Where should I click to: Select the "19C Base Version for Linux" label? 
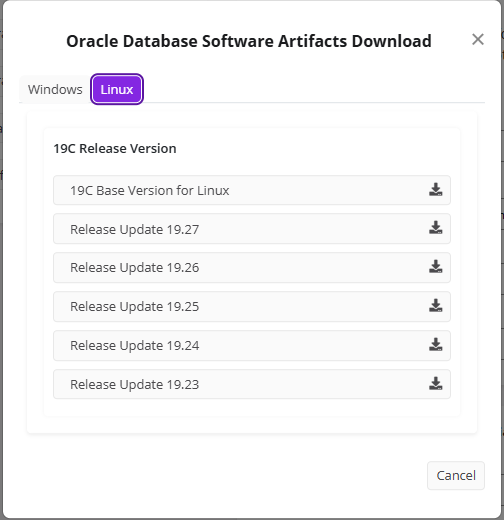coord(150,191)
